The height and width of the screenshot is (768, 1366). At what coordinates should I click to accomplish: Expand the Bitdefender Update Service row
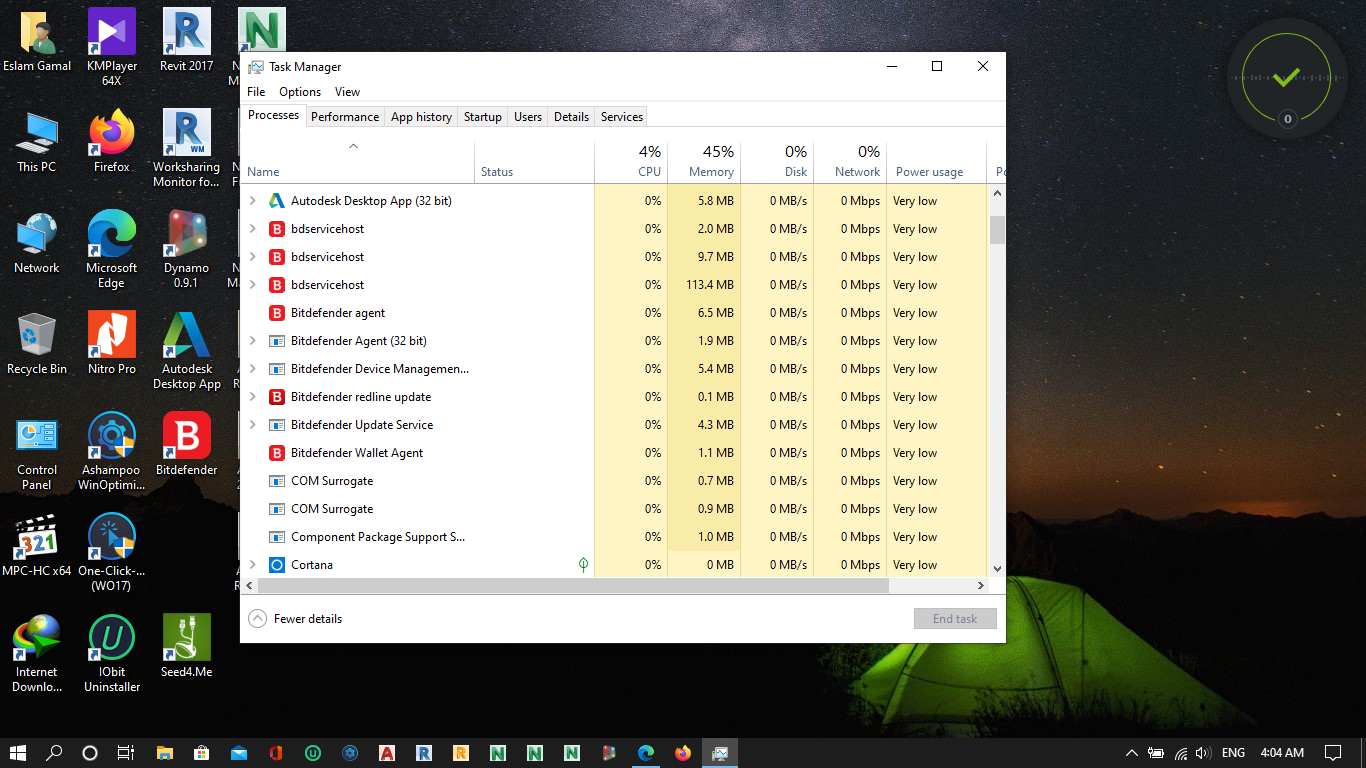pyautogui.click(x=253, y=425)
